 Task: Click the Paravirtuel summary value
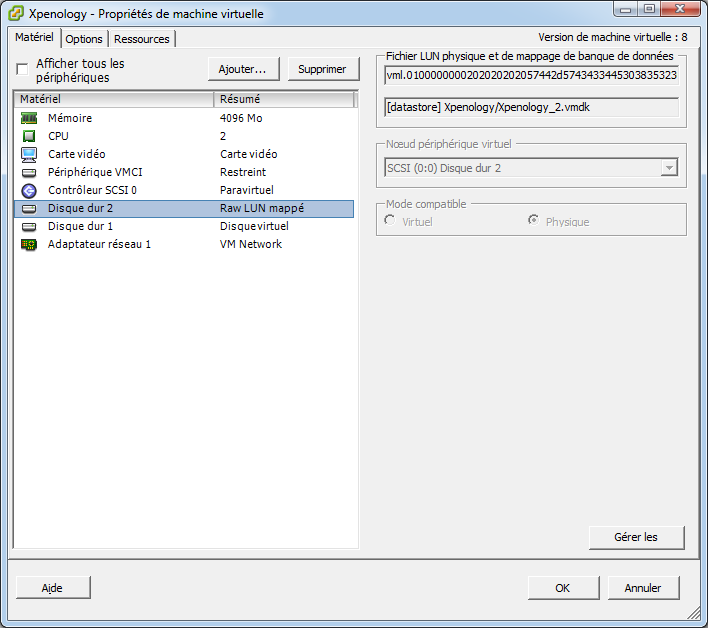pyautogui.click(x=247, y=191)
